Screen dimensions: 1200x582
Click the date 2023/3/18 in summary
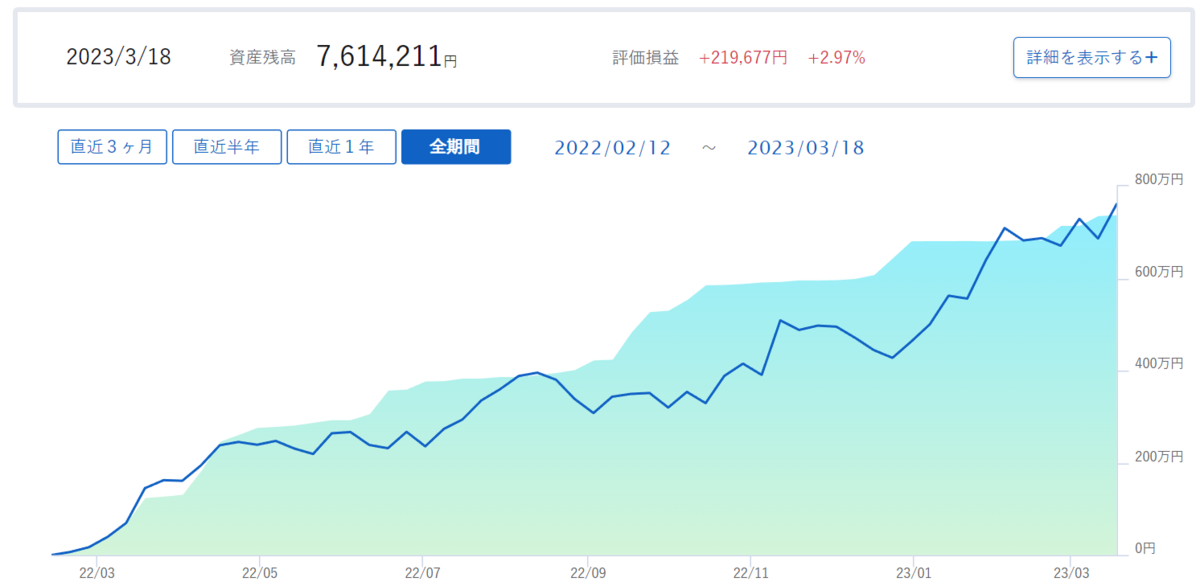118,57
